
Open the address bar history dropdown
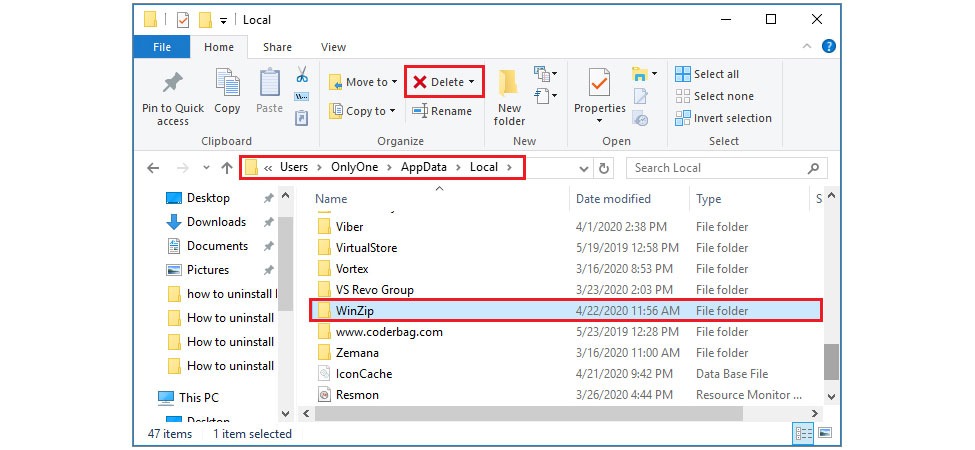pos(583,168)
